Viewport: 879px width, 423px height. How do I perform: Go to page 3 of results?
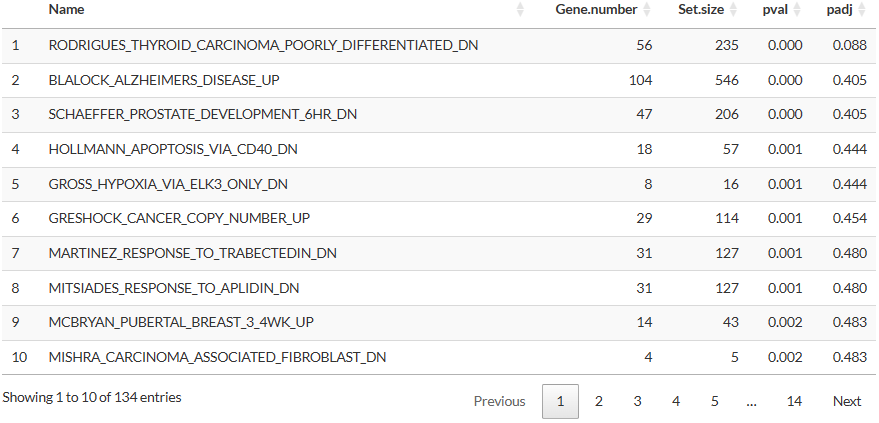coord(637,401)
